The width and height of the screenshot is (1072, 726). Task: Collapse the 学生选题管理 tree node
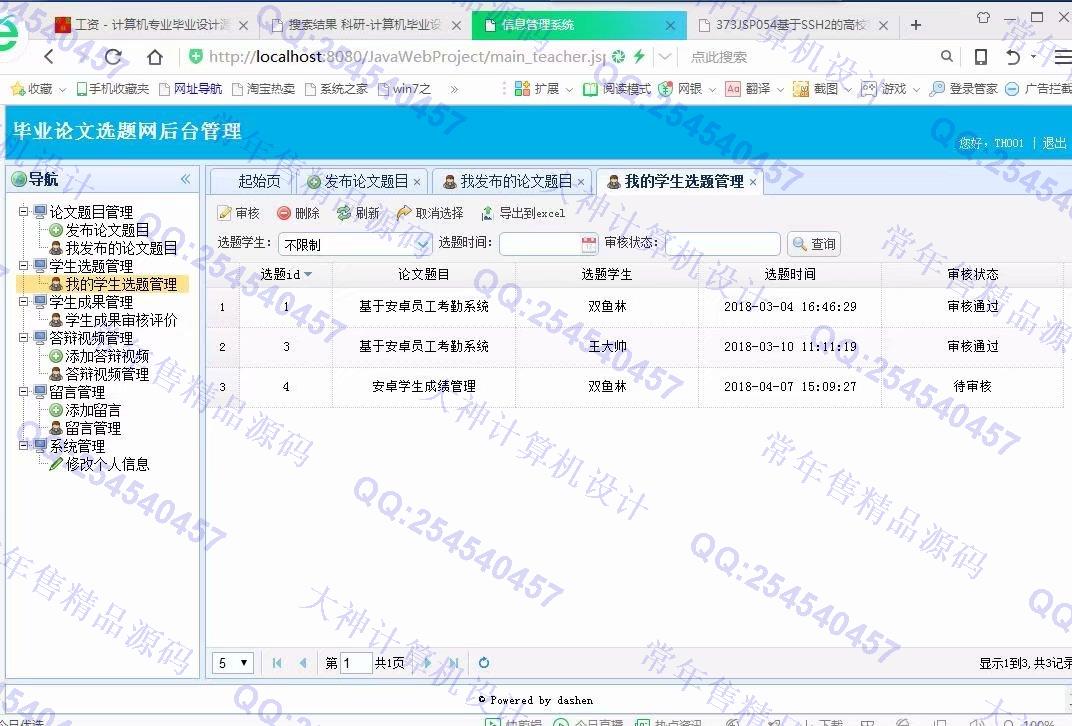pyautogui.click(x=23, y=266)
